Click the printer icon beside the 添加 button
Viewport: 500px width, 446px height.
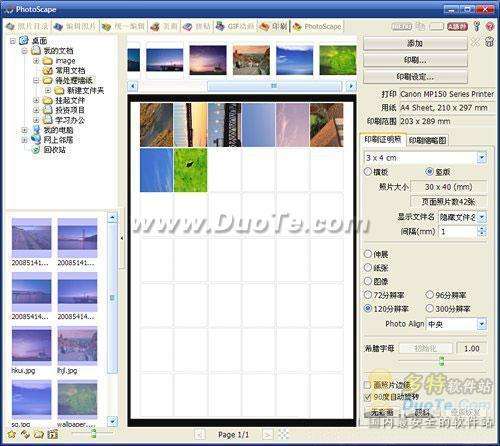[489, 42]
